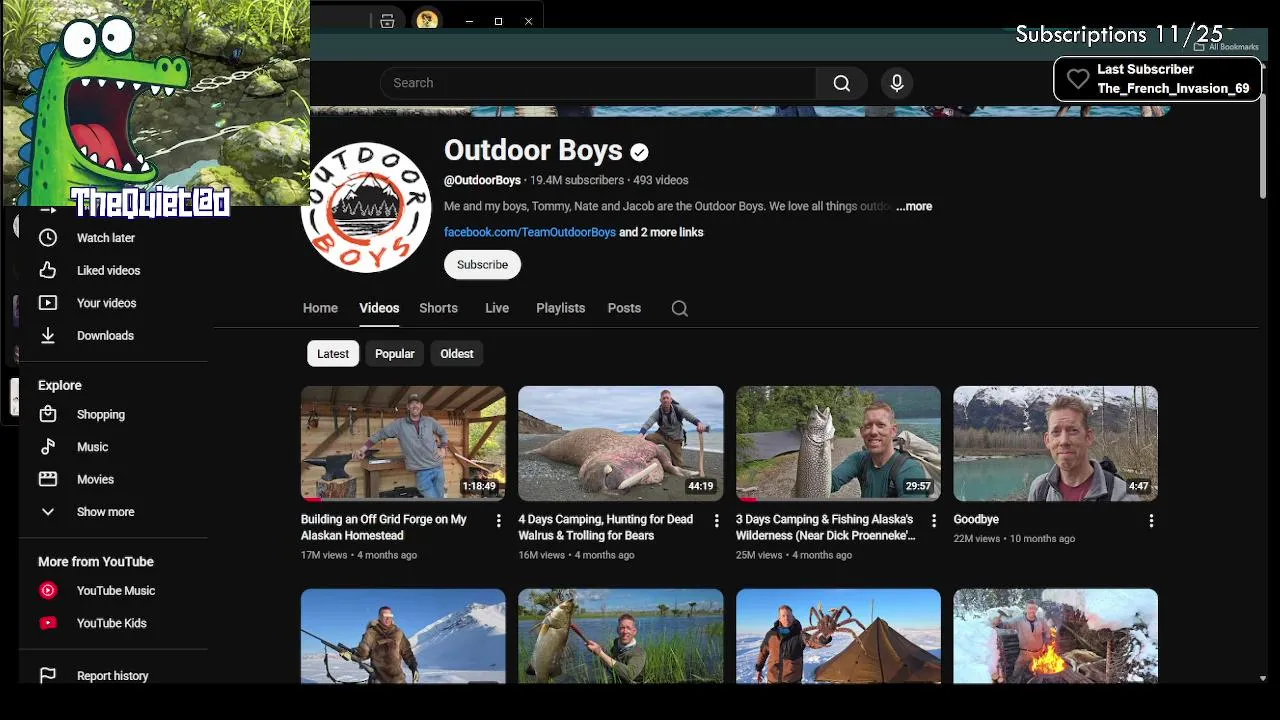Click the @OutdoorBoys handle
Viewport: 1280px width, 720px height.
tap(482, 180)
